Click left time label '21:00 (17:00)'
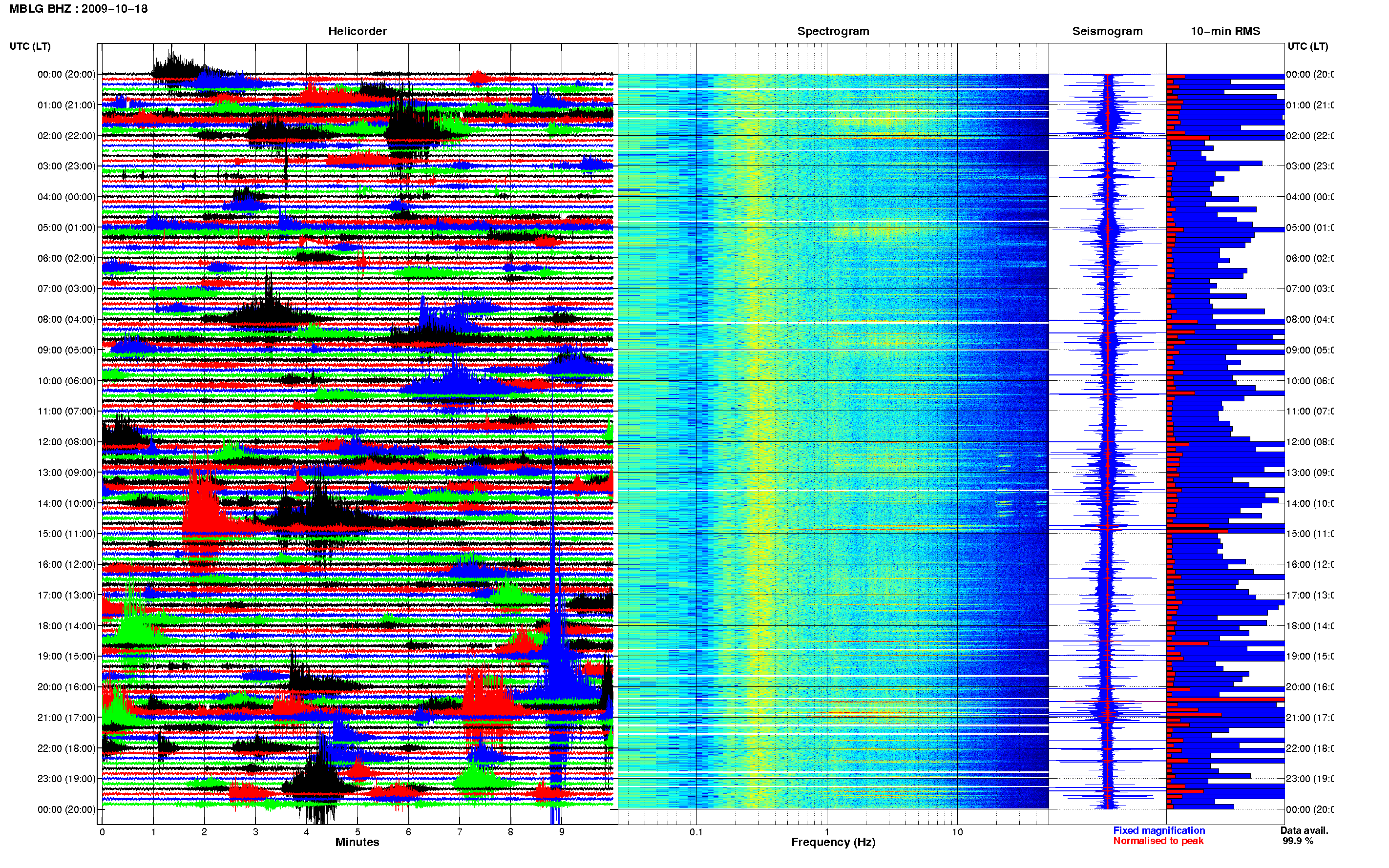 coord(66,718)
